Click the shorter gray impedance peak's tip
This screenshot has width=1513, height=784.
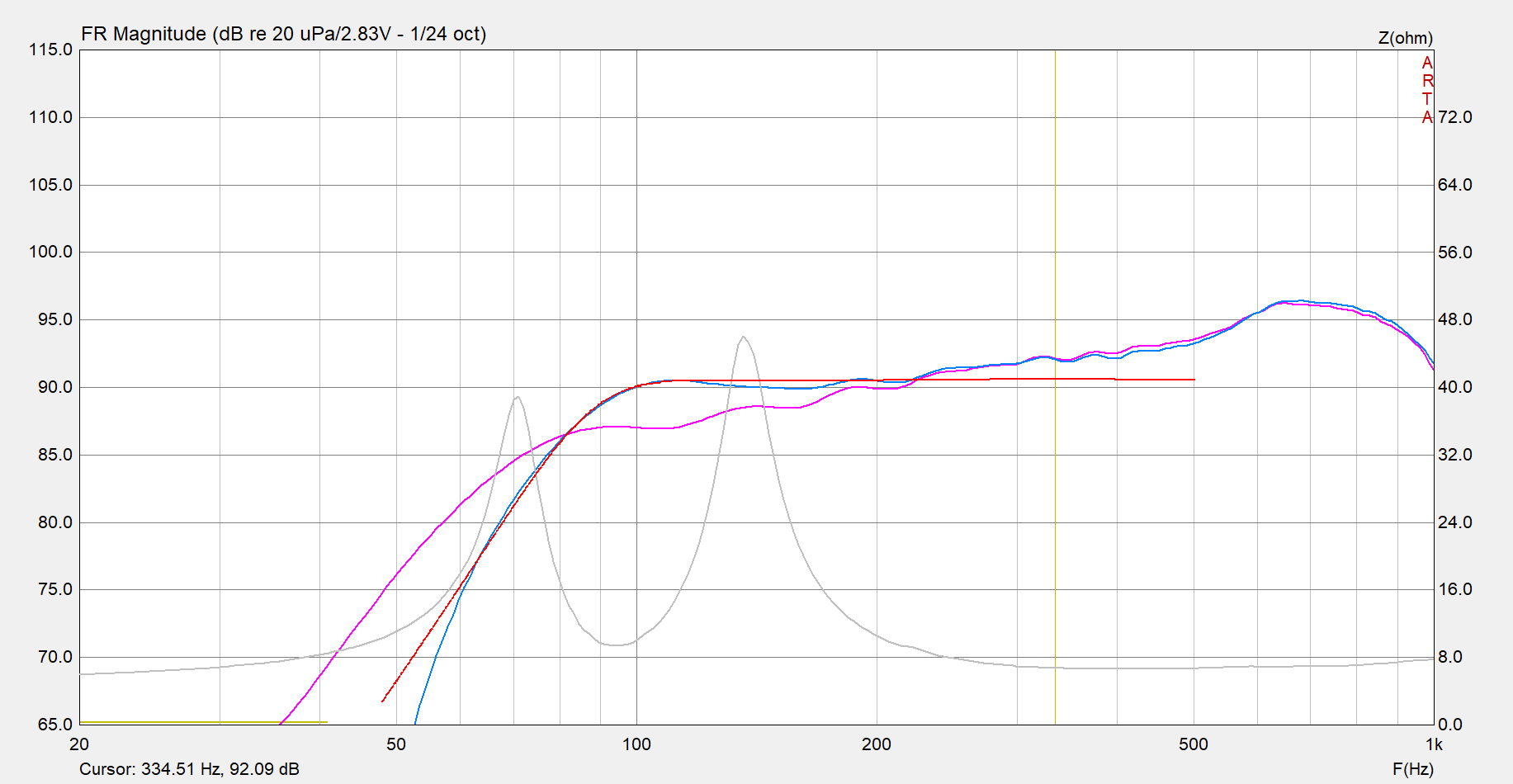[518, 398]
